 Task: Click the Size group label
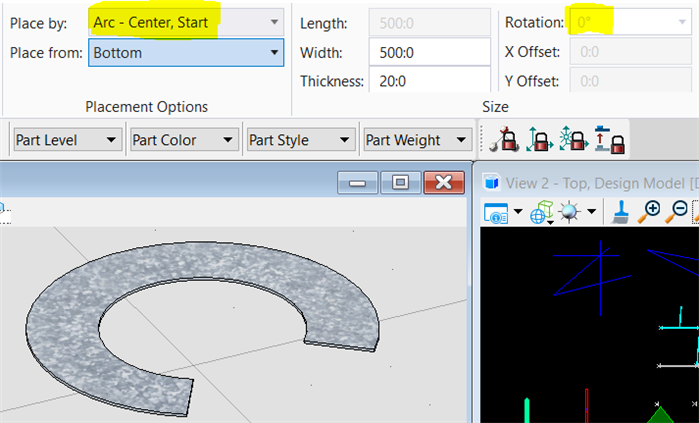pos(495,107)
